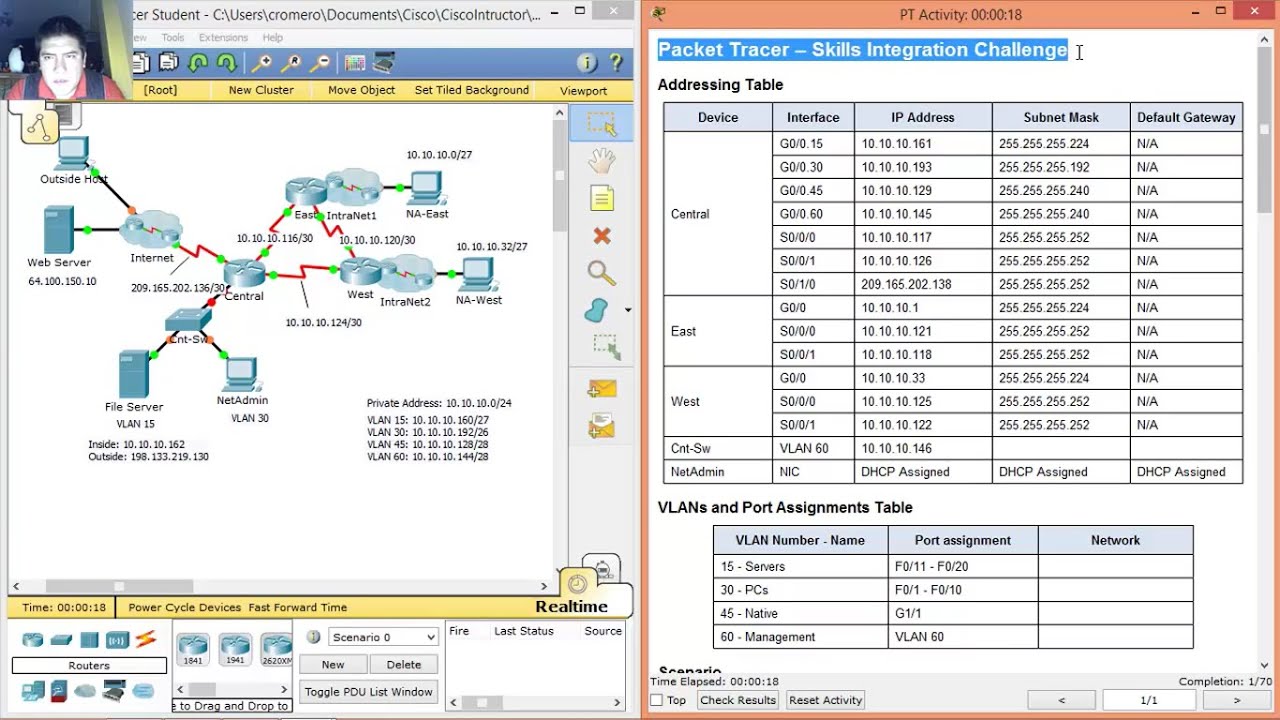This screenshot has height=720, width=1280.
Task: Click the Zoom Out magnifier
Action: coord(320,63)
